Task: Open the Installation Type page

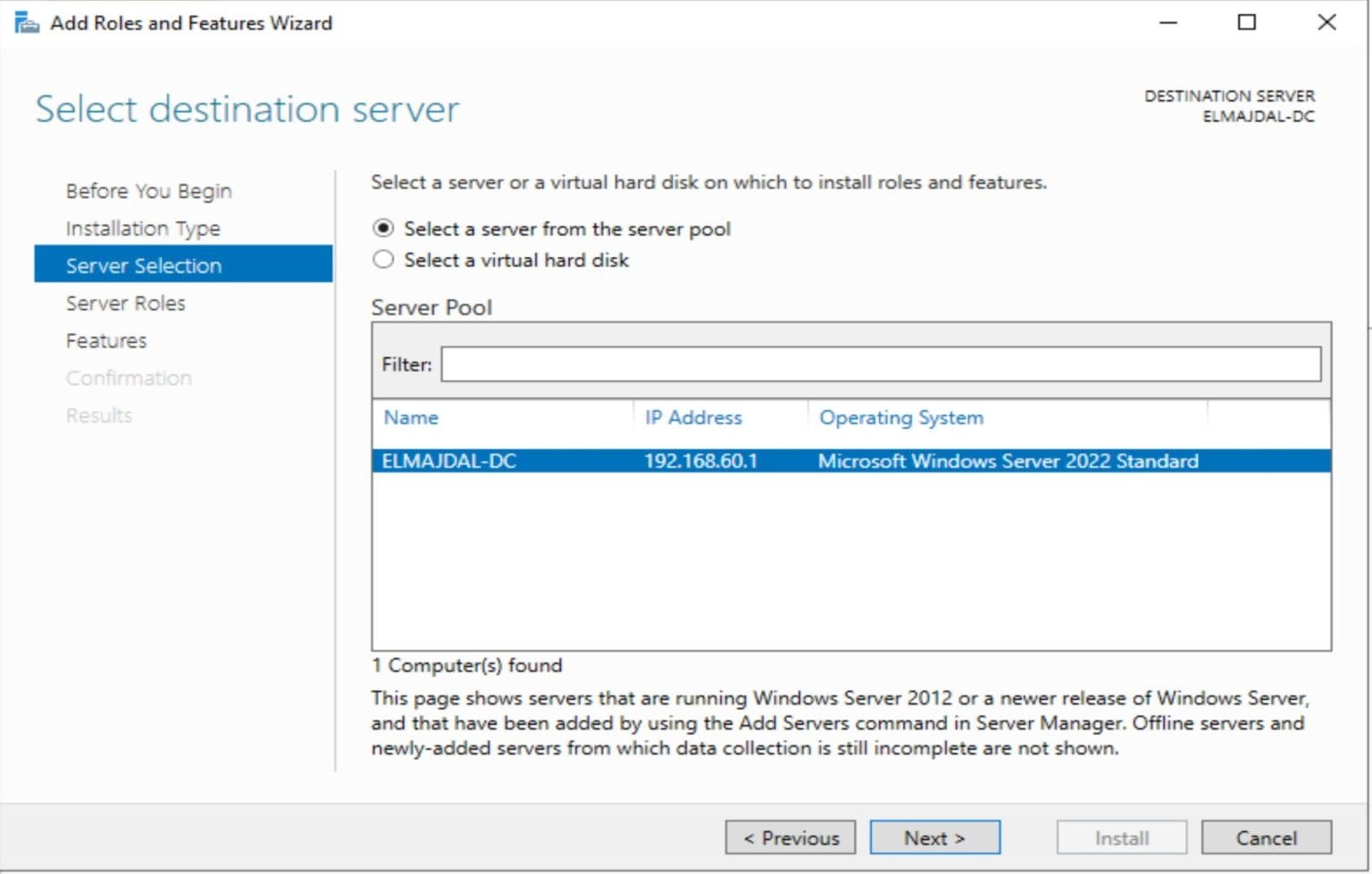Action: coord(144,228)
